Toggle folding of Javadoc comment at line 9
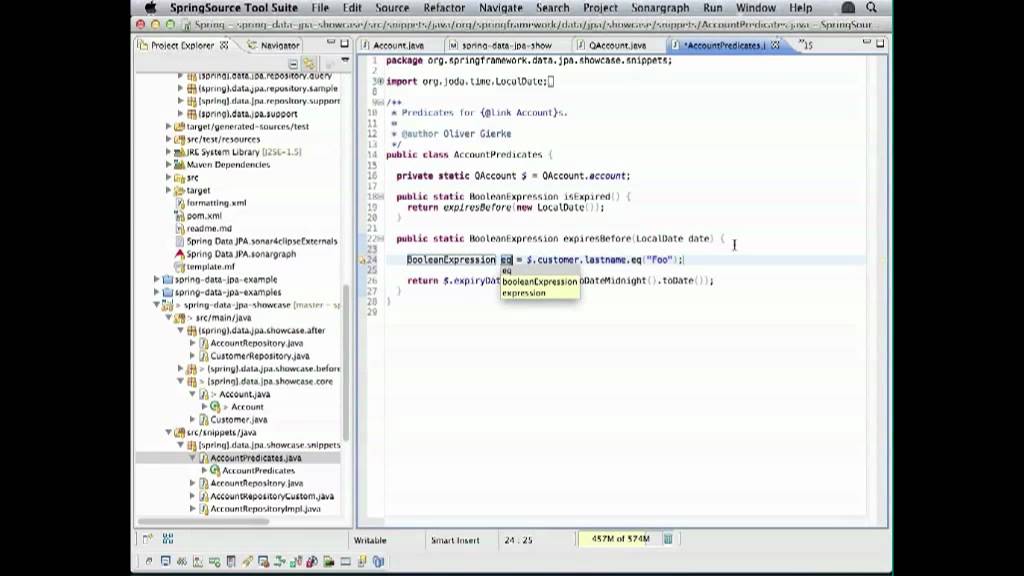 pos(381,103)
